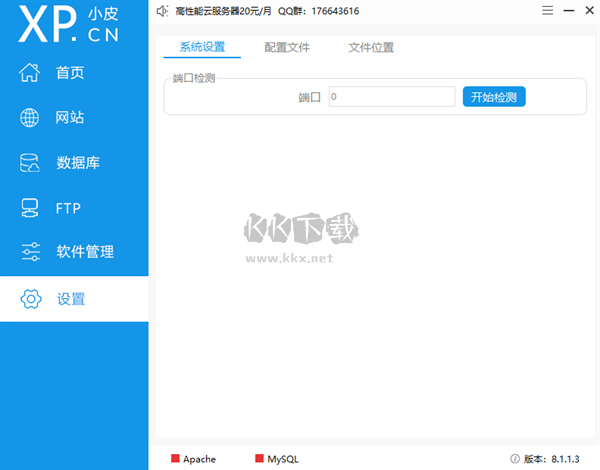Open the hamburger menu in title bar

(547, 11)
